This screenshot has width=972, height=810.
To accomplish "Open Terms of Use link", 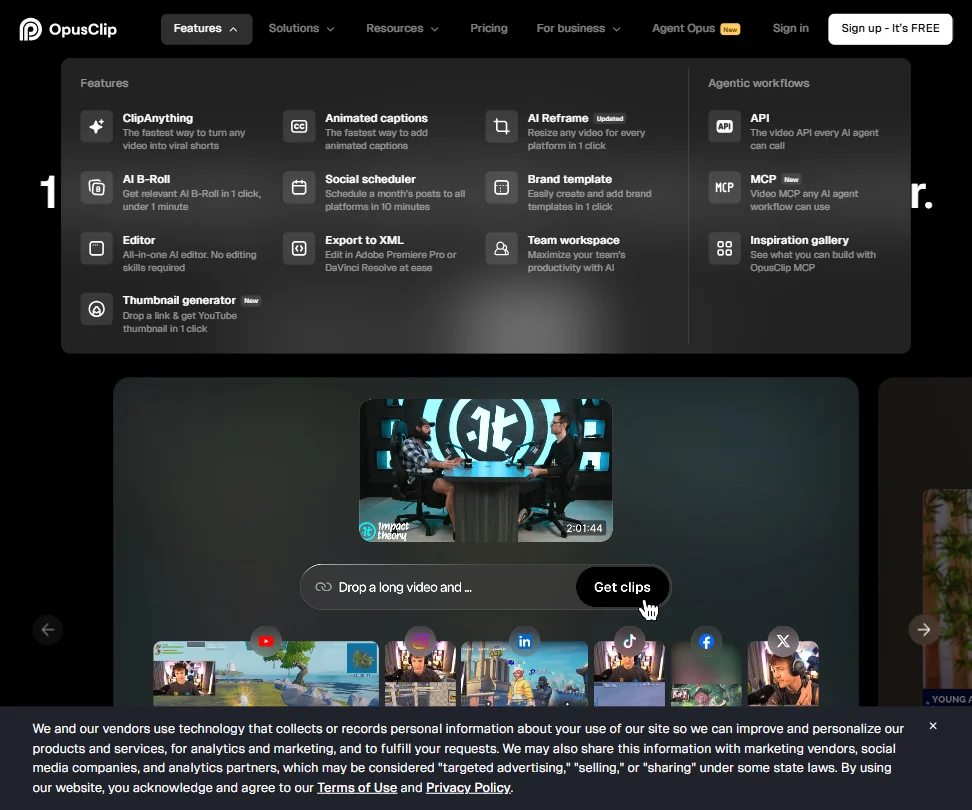I will (357, 788).
